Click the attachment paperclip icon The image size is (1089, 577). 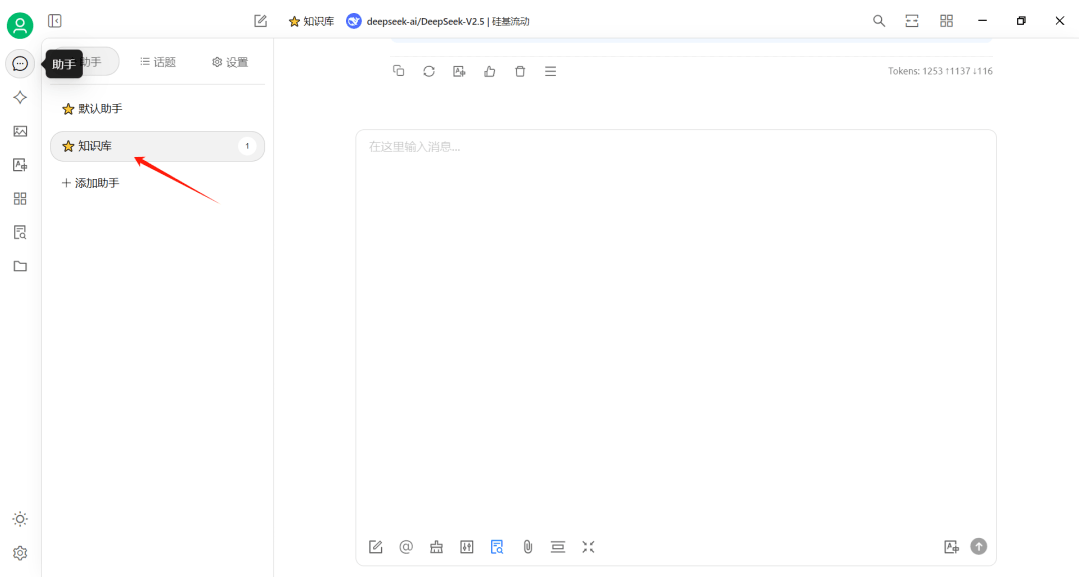[528, 547]
